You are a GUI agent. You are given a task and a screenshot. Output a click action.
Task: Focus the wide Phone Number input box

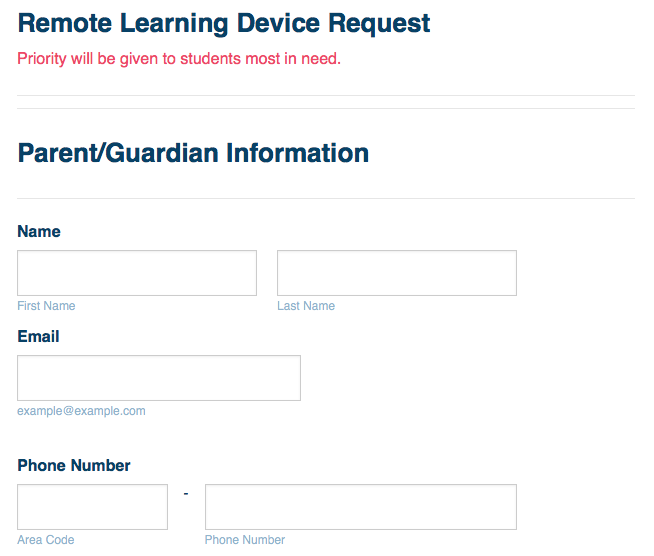point(360,507)
